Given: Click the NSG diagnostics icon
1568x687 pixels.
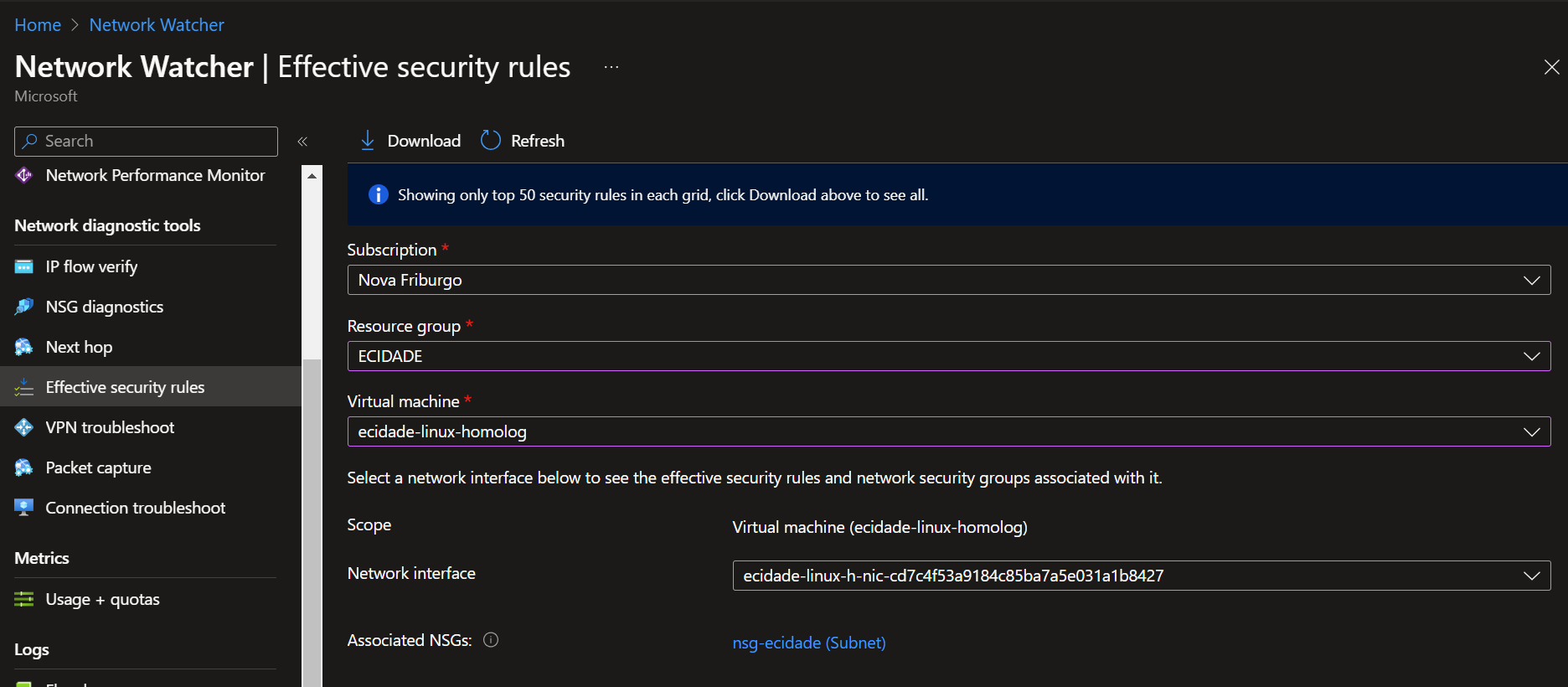Looking at the screenshot, I should (x=24, y=307).
